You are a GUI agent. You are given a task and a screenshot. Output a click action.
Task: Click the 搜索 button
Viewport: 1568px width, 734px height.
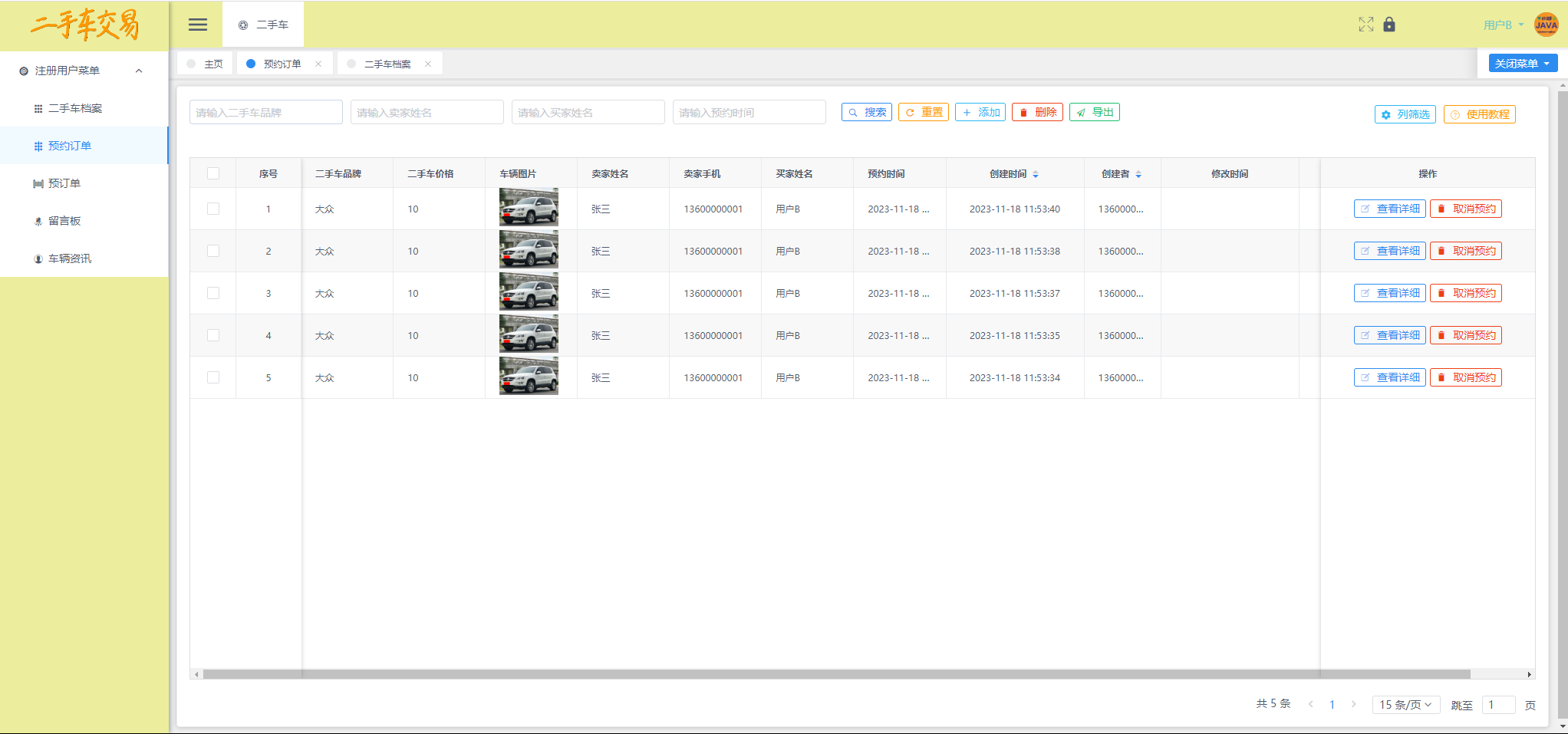click(x=867, y=113)
